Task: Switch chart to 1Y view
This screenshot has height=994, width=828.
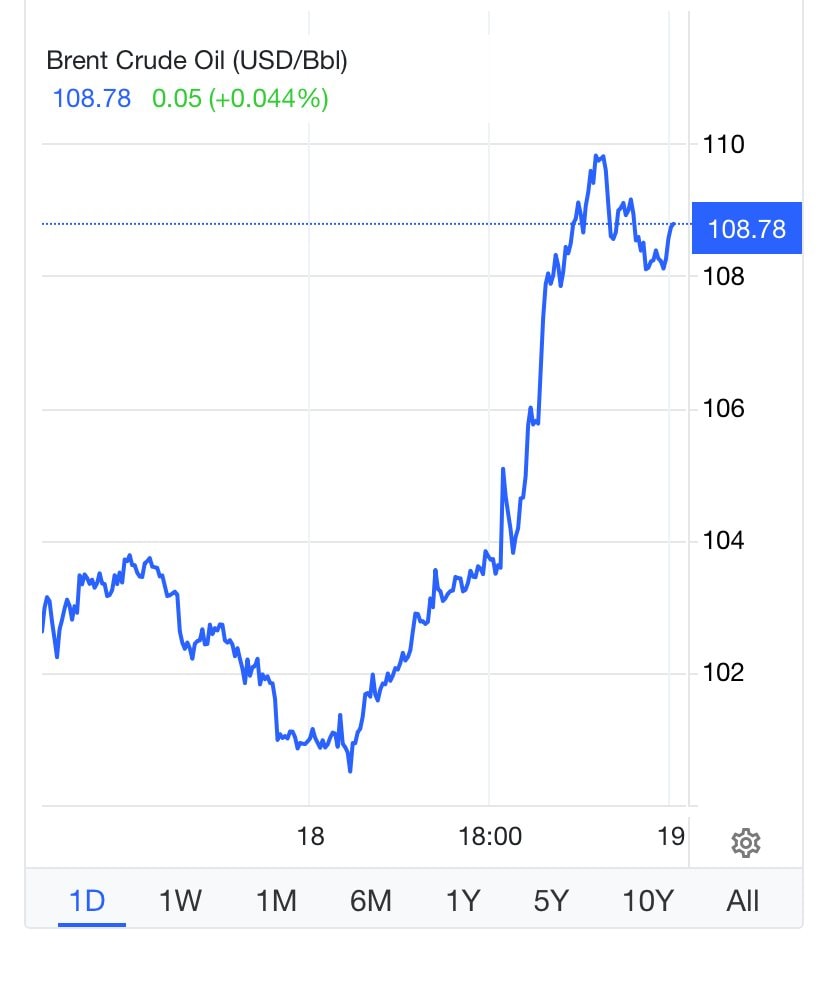Action: [463, 900]
